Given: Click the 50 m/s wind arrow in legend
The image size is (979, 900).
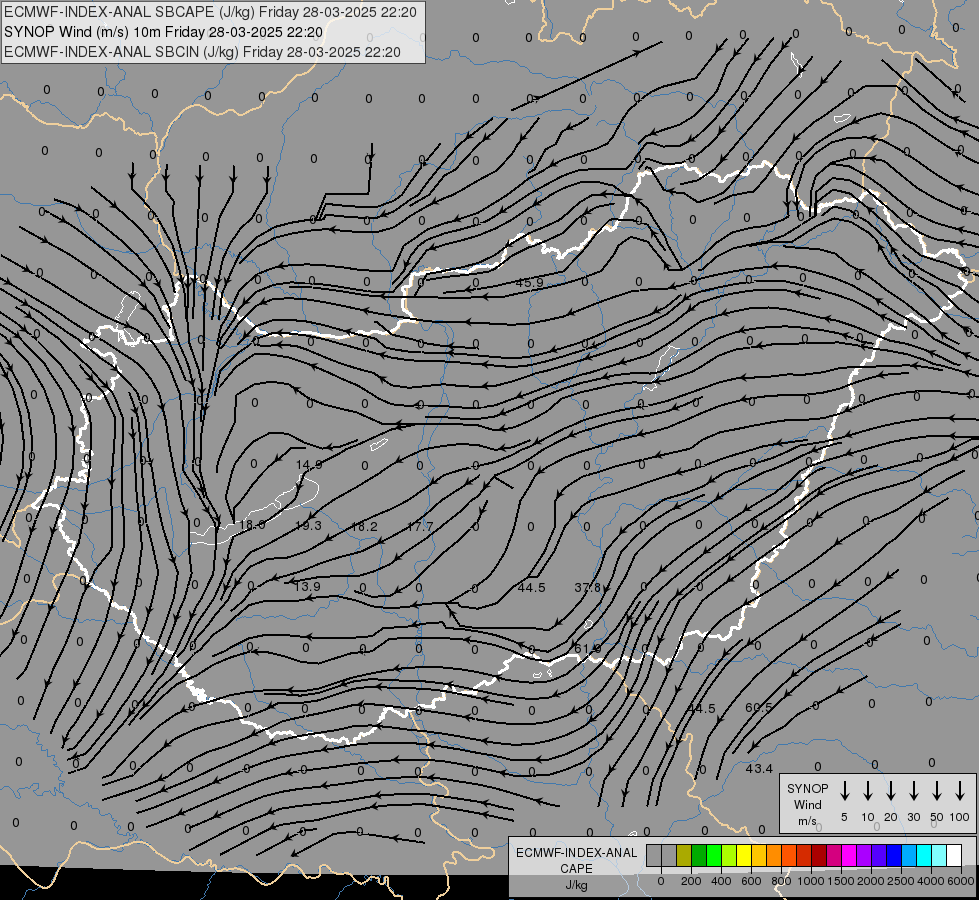Looking at the screenshot, I should (x=937, y=791).
